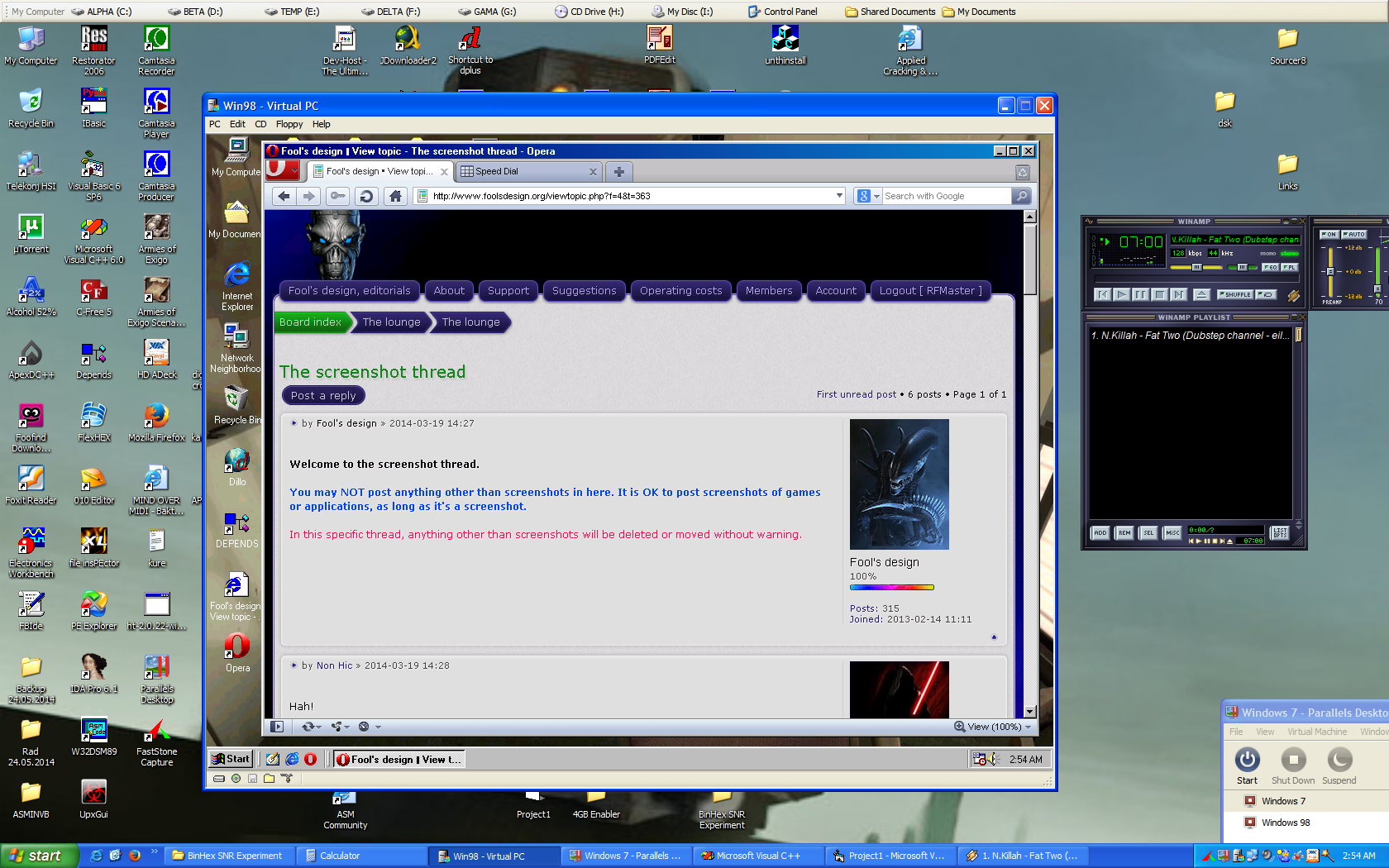Toggle Winamp EQ window button
This screenshot has width=1389, height=868.
1270,267
